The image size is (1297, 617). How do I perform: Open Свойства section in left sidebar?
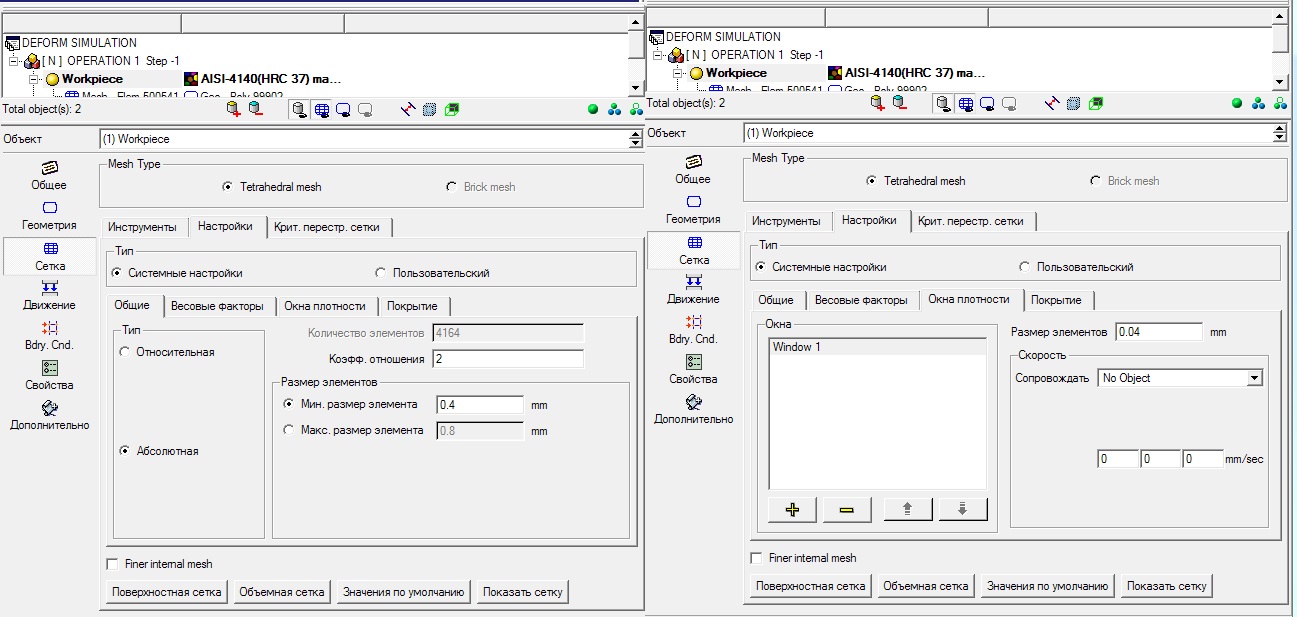(49, 375)
